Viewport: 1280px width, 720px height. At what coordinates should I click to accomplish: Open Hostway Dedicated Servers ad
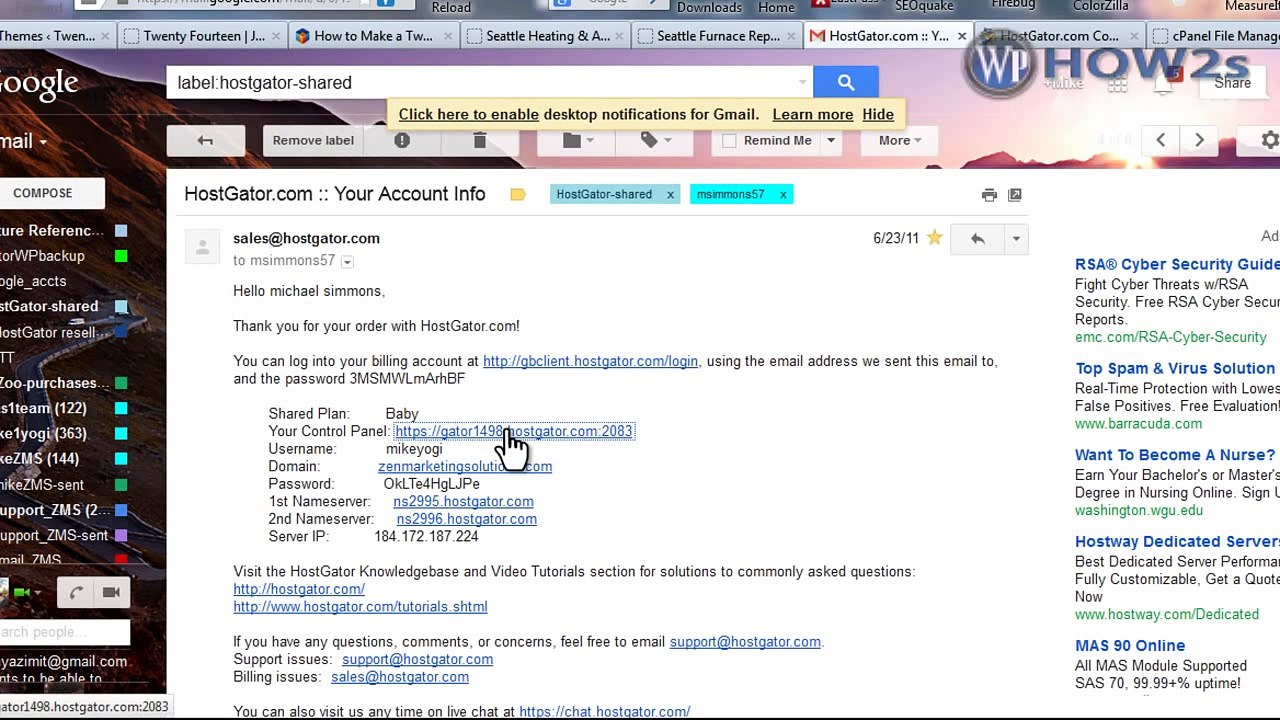(x=1177, y=541)
